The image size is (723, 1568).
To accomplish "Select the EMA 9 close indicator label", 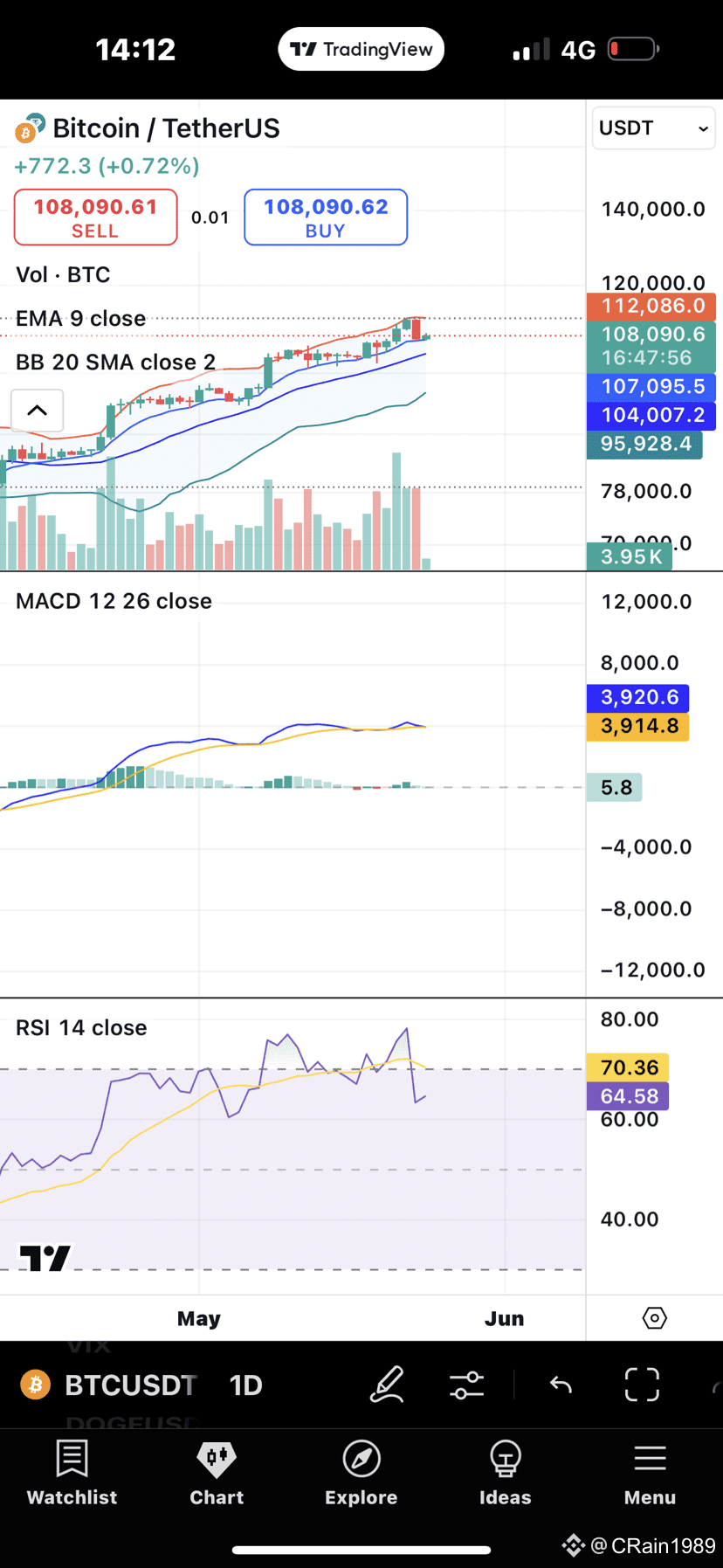I will click(x=80, y=318).
